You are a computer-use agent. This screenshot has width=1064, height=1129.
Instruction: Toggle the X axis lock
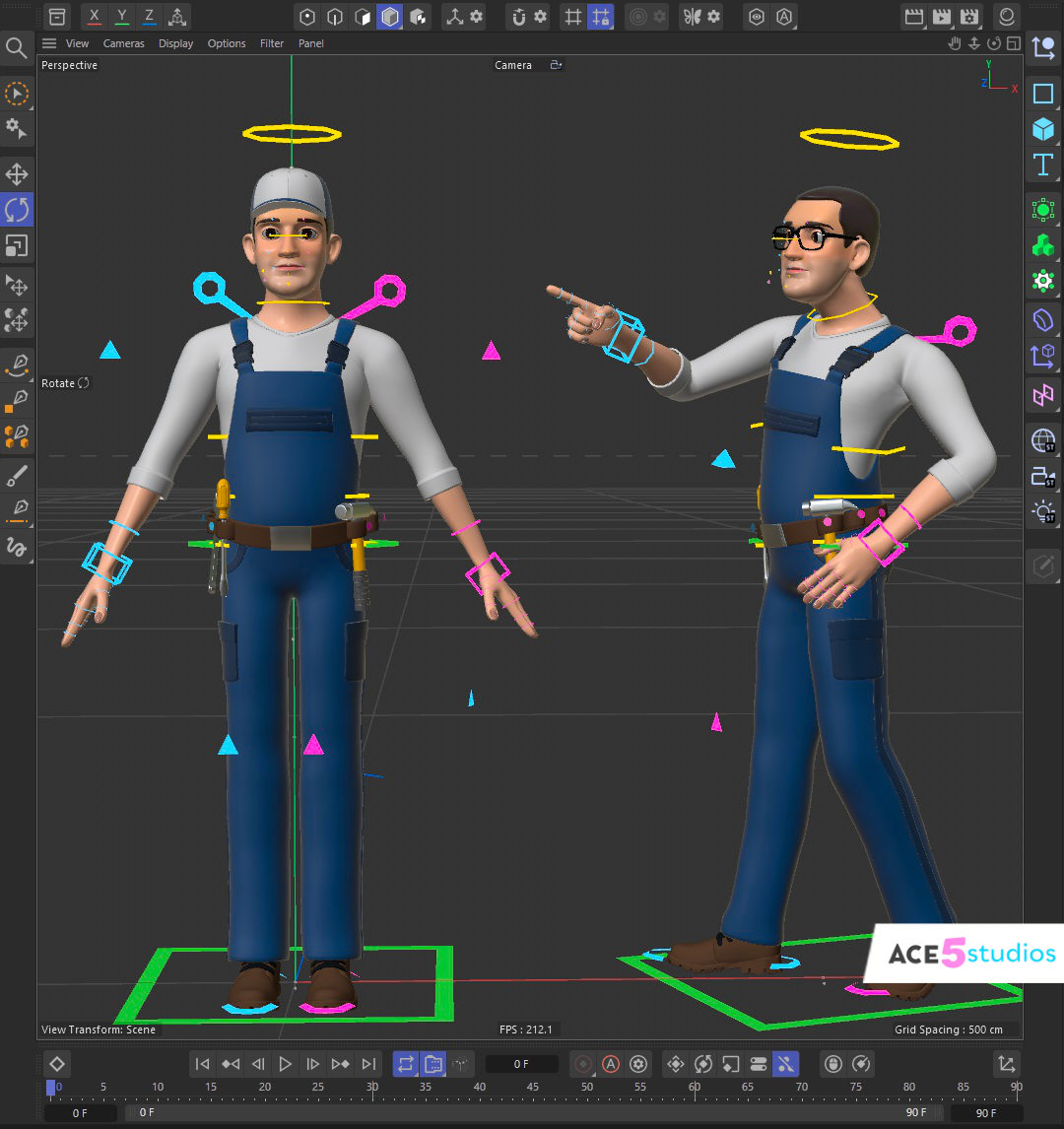point(94,17)
